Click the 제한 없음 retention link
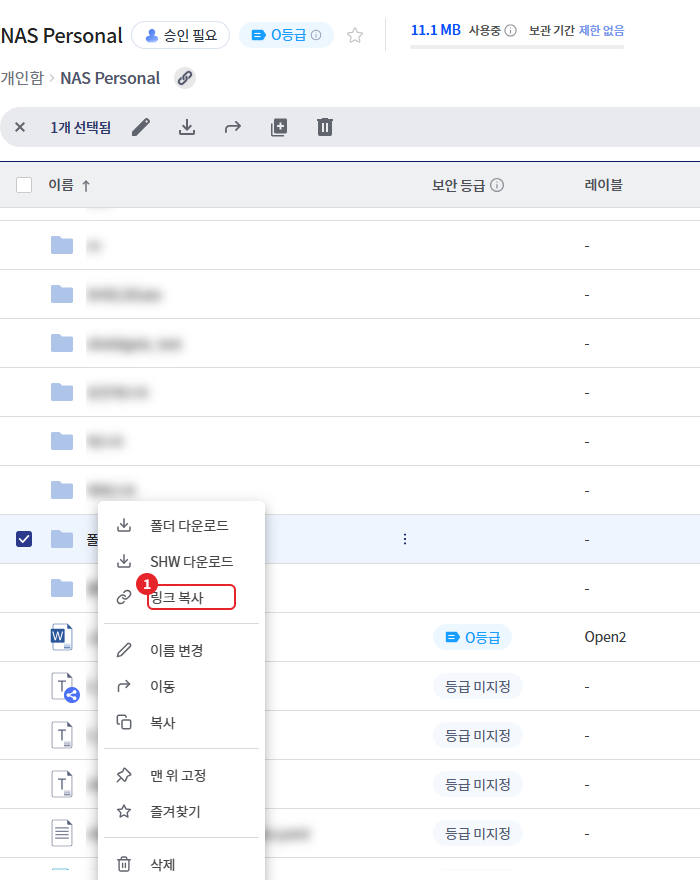 click(x=601, y=30)
